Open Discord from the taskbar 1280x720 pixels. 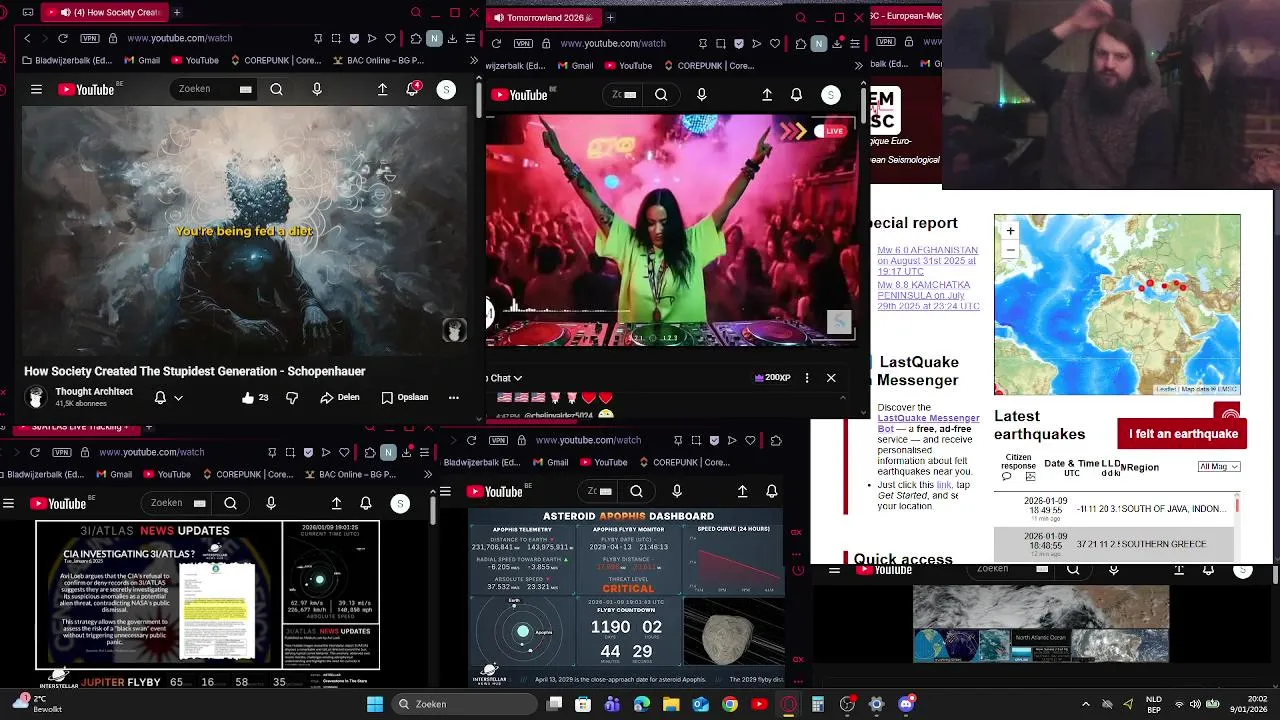click(x=906, y=704)
